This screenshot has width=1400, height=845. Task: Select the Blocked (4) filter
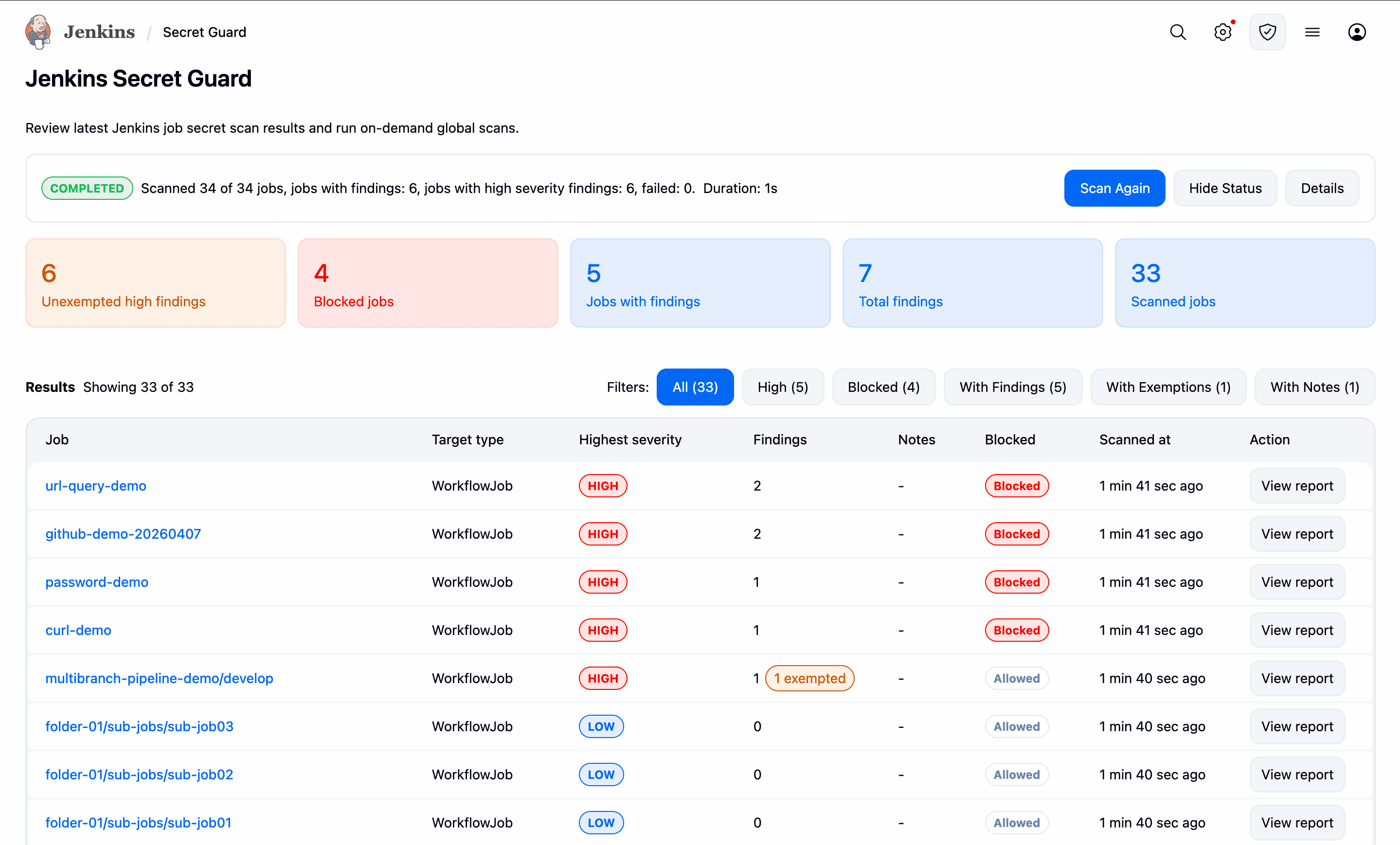click(883, 387)
